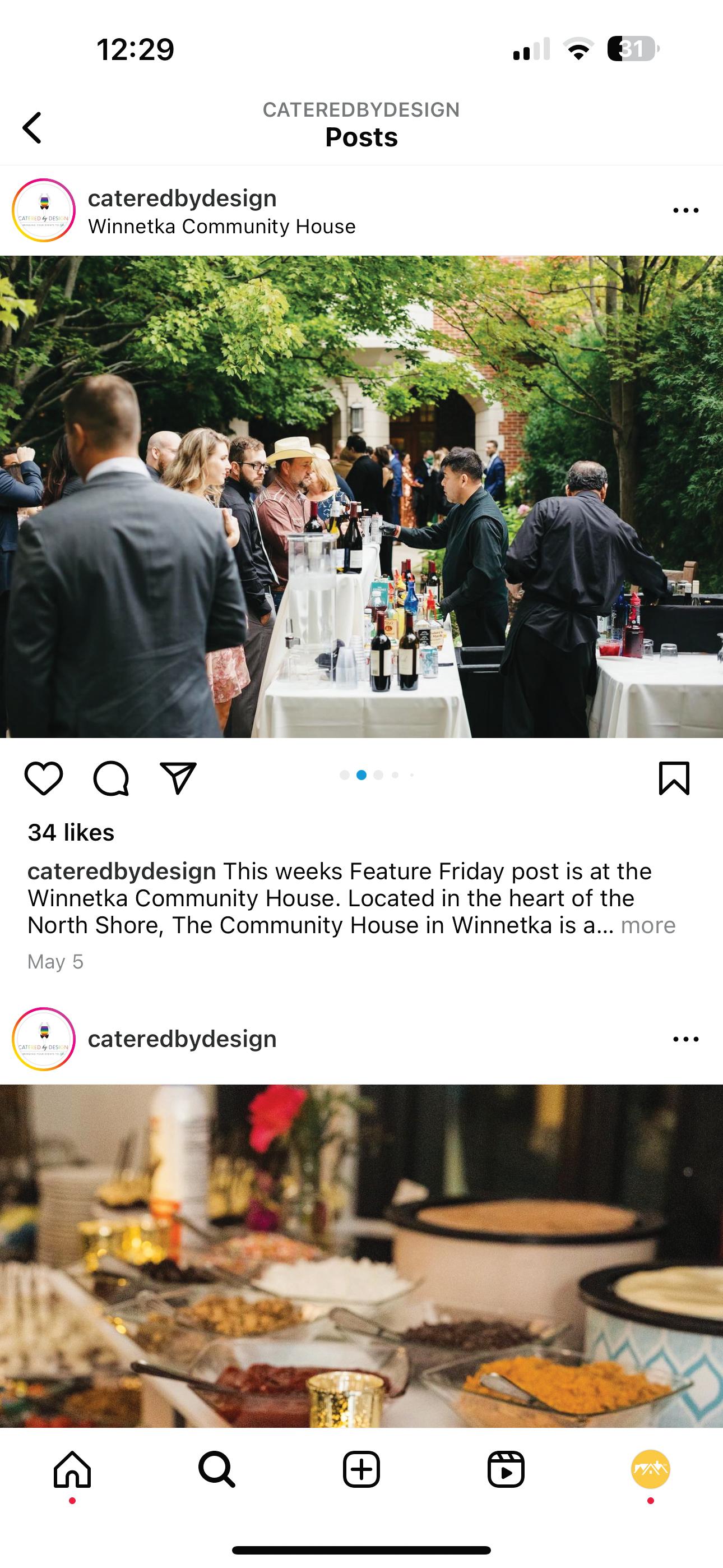Tap cateredbydesign avatar on second post
The width and height of the screenshot is (723, 1568).
tap(44, 1039)
